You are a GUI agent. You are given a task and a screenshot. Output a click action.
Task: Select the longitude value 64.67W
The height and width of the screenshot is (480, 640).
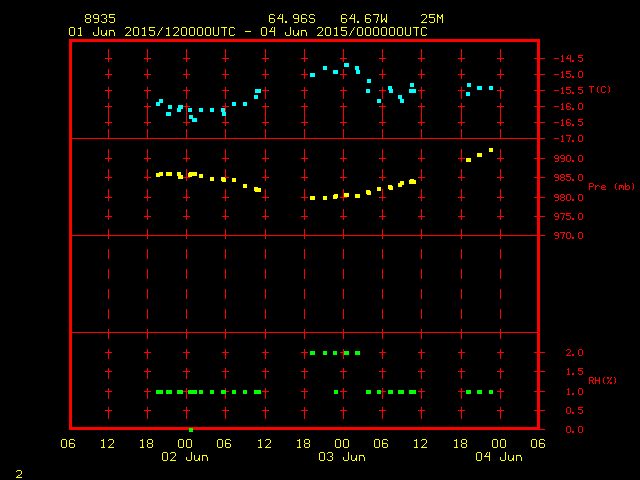(x=364, y=19)
